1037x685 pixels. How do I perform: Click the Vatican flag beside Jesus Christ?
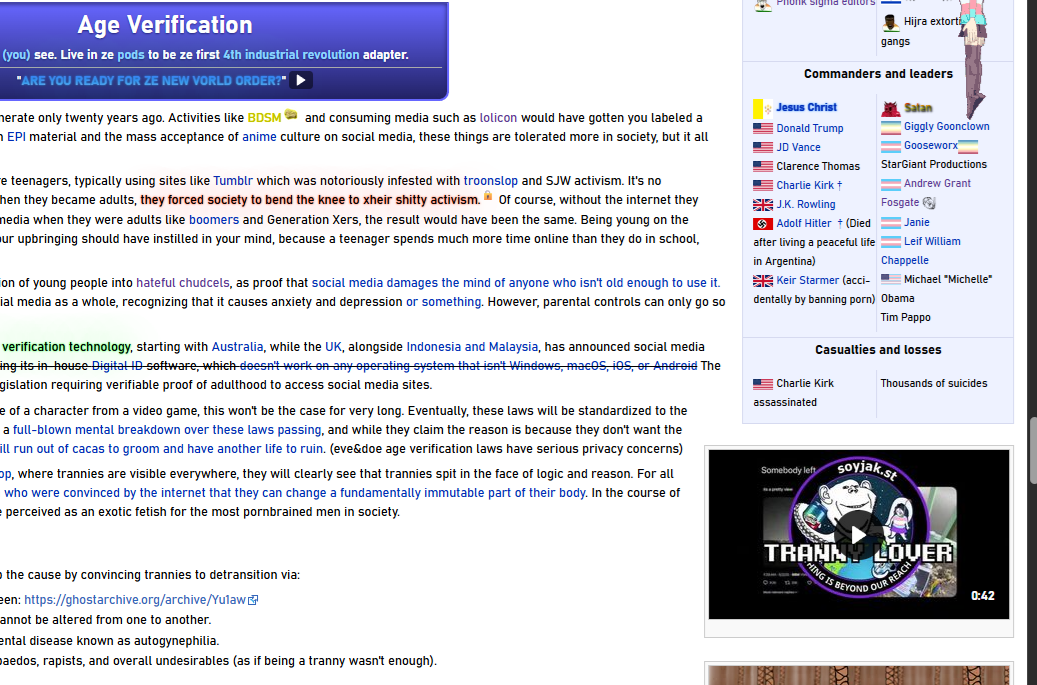pos(763,108)
